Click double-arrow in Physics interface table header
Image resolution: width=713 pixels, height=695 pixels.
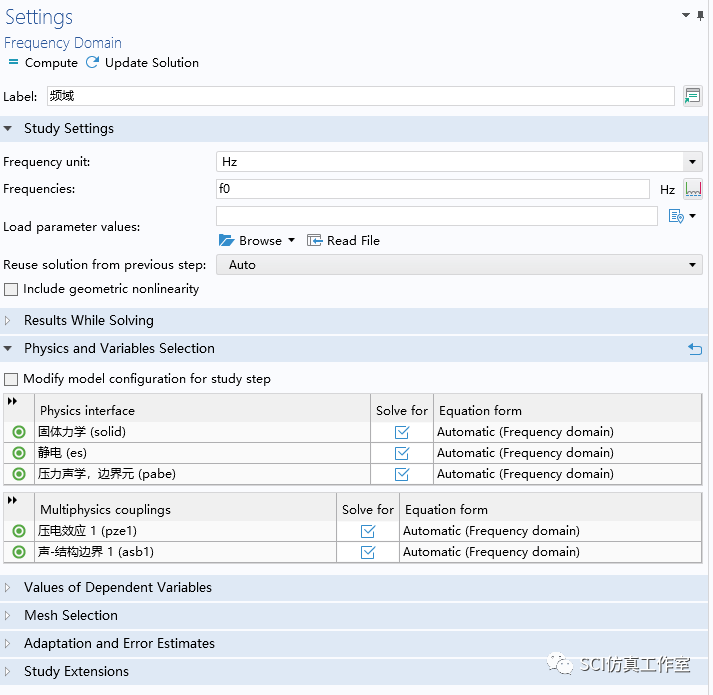point(13,401)
